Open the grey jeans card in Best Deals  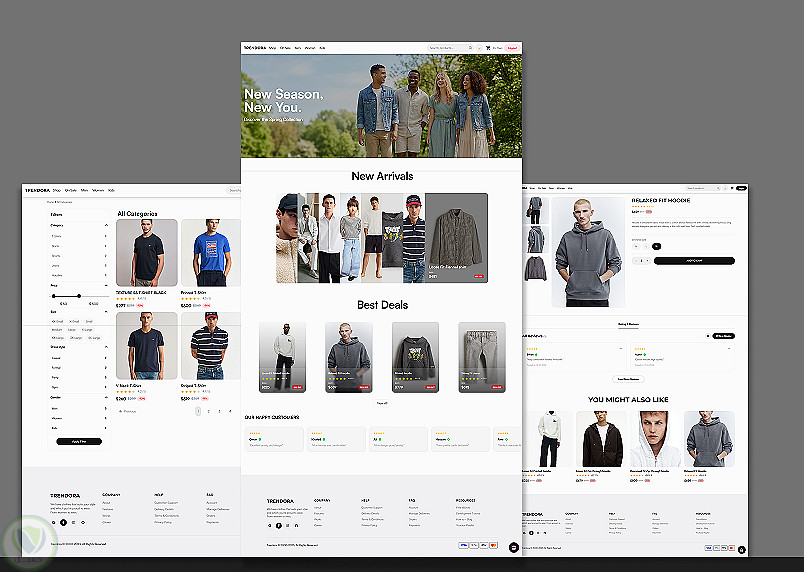481,357
